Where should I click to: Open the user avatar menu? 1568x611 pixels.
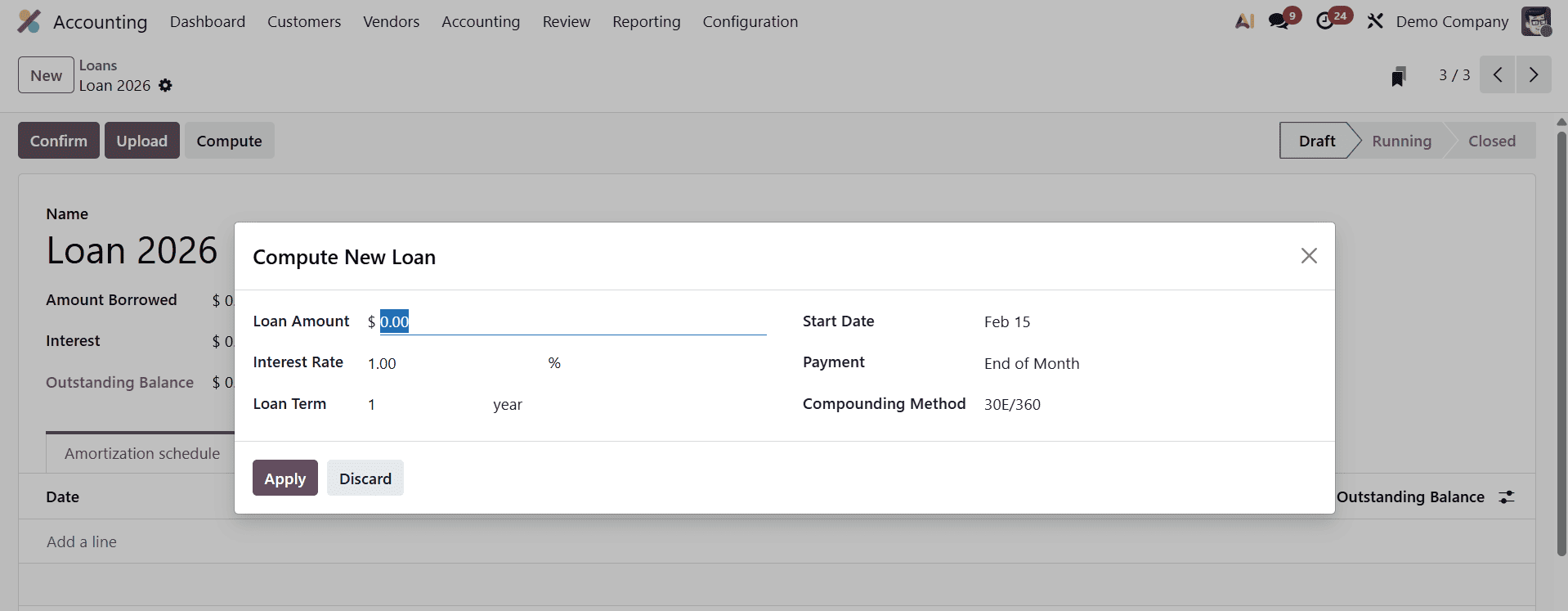pos(1536,21)
